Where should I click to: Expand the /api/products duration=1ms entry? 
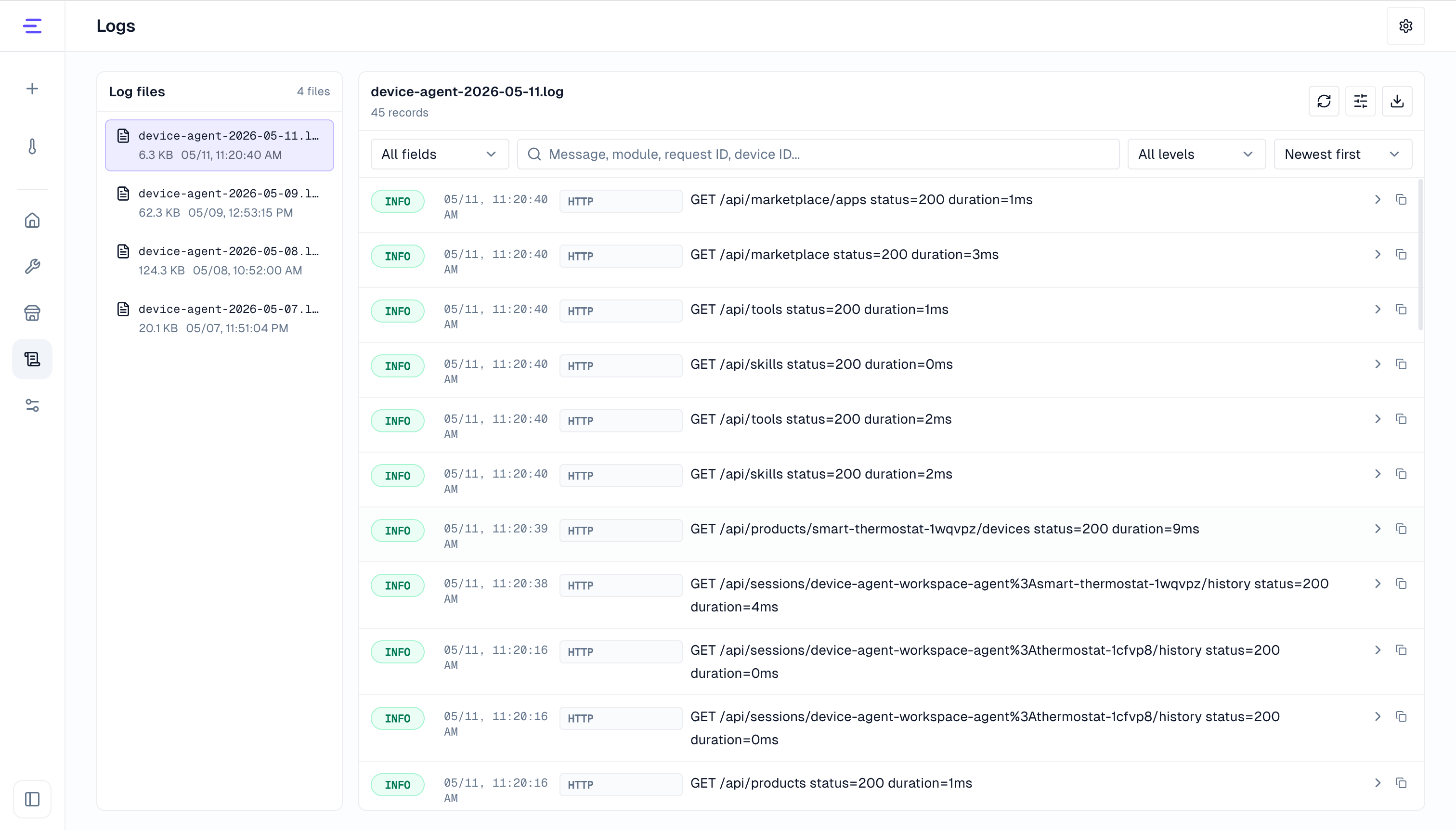click(1378, 783)
